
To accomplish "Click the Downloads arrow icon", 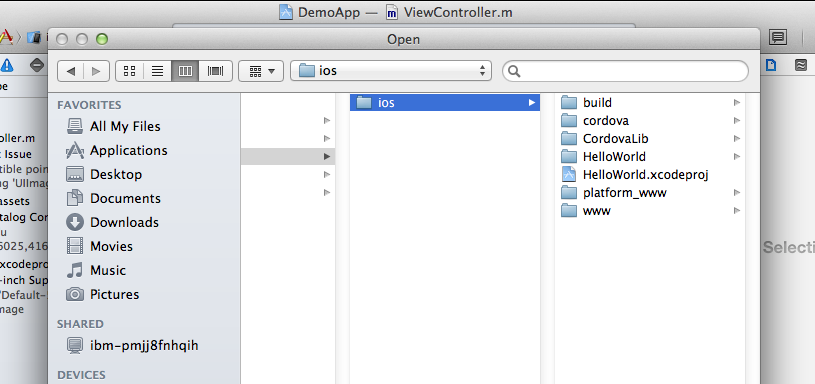I will (x=75, y=222).
